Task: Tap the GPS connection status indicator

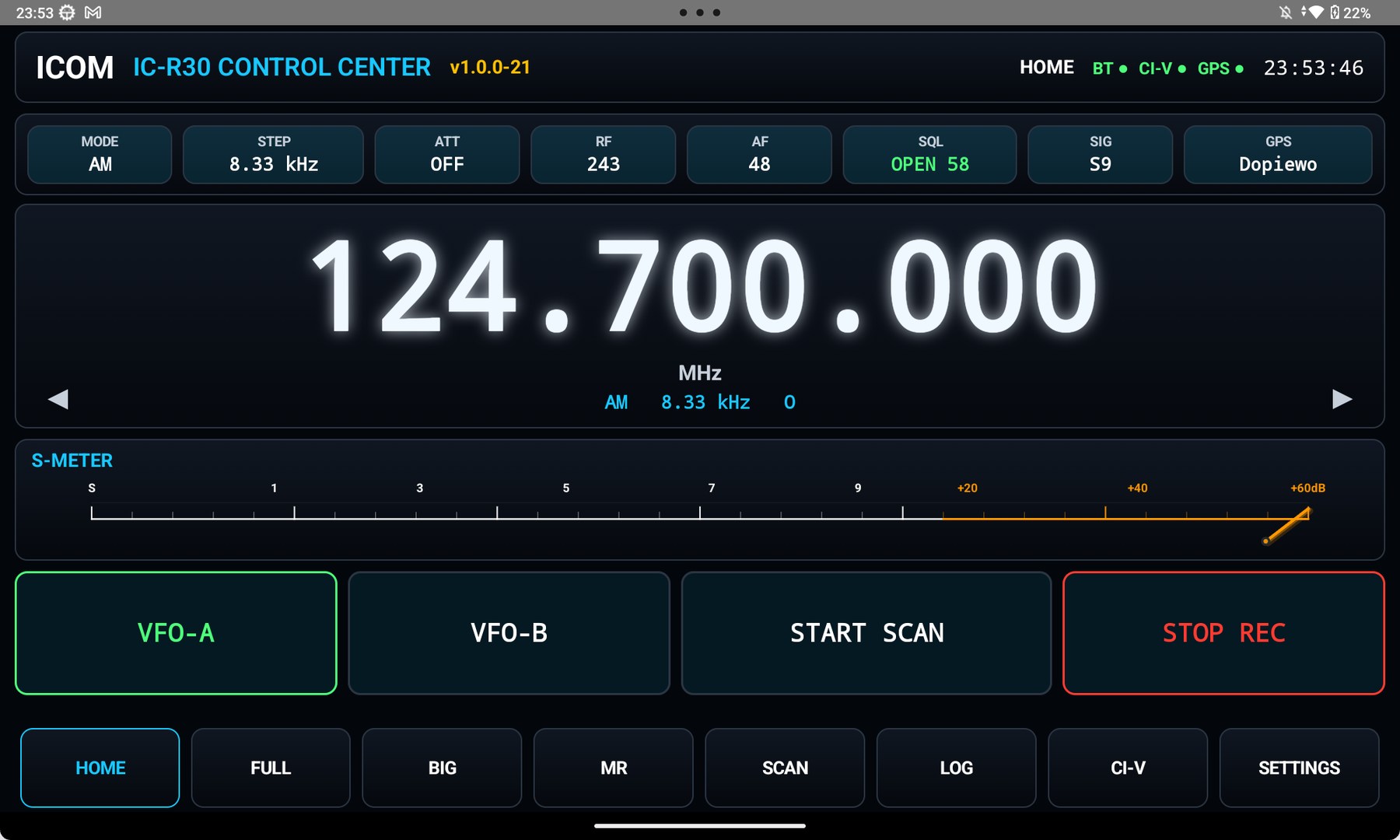Action: click(x=1220, y=68)
